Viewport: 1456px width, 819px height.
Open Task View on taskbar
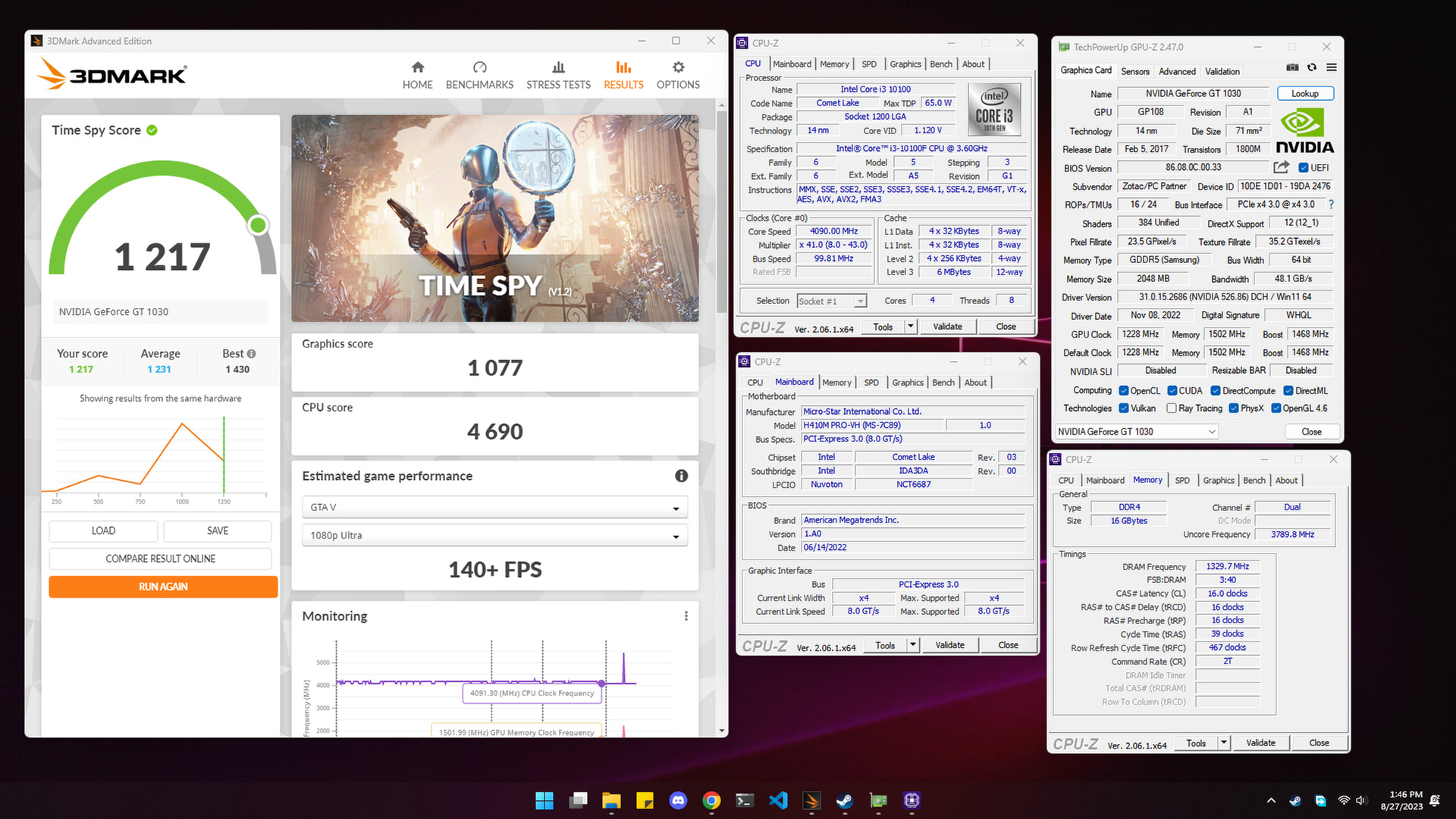pyautogui.click(x=579, y=800)
